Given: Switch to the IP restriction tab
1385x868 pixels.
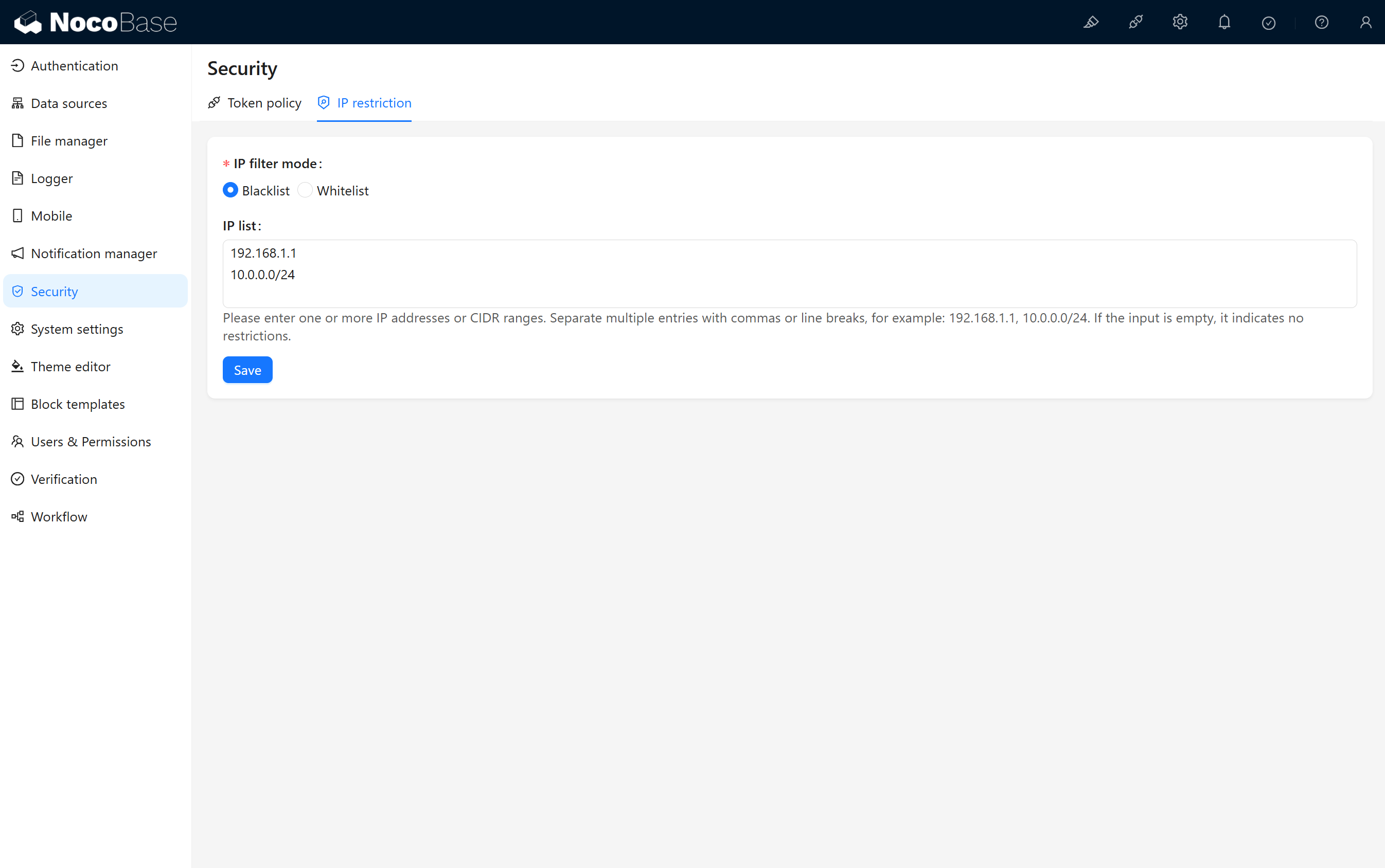Looking at the screenshot, I should point(373,103).
